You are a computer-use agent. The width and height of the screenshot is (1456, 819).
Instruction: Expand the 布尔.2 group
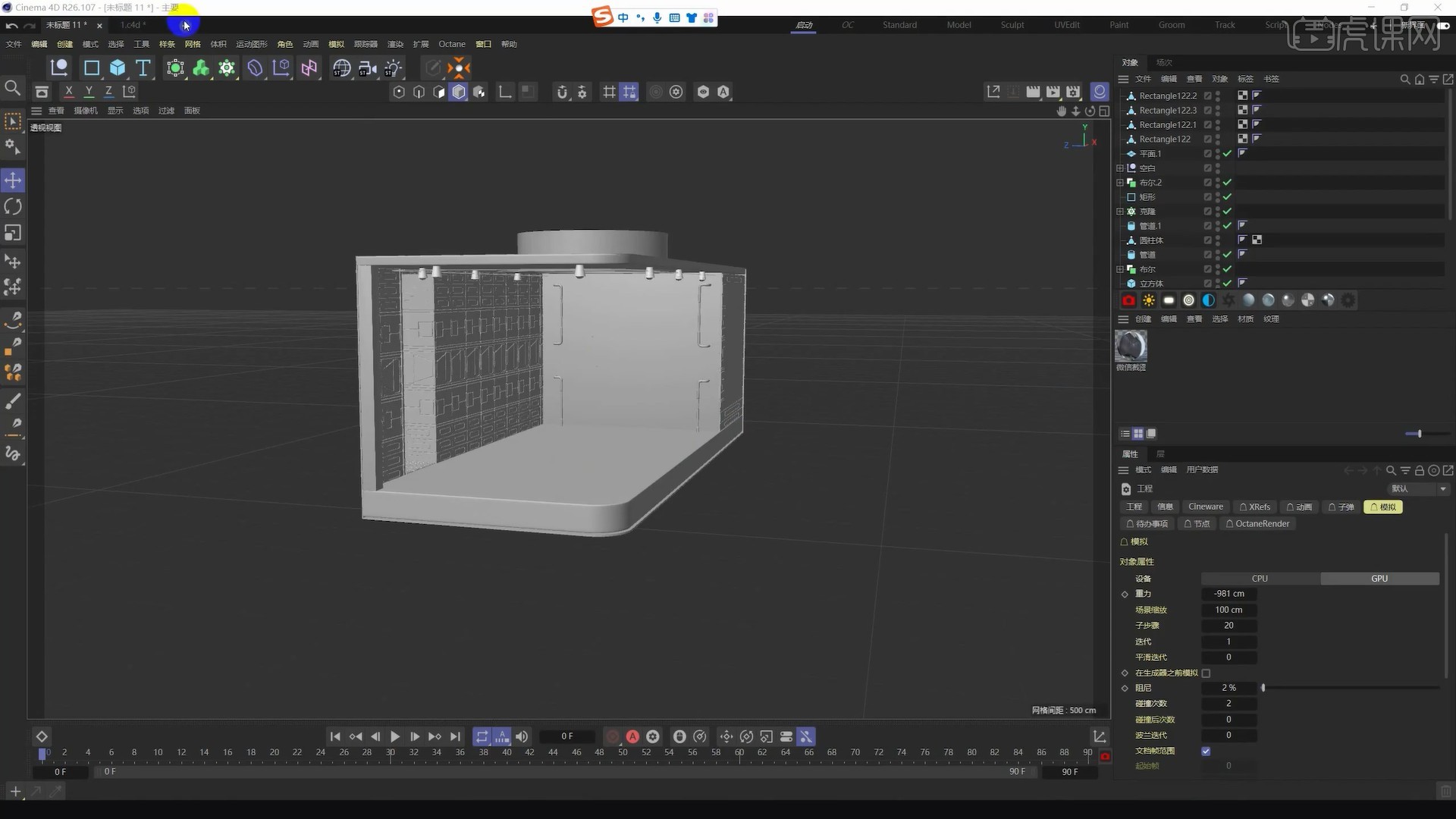coord(1120,182)
